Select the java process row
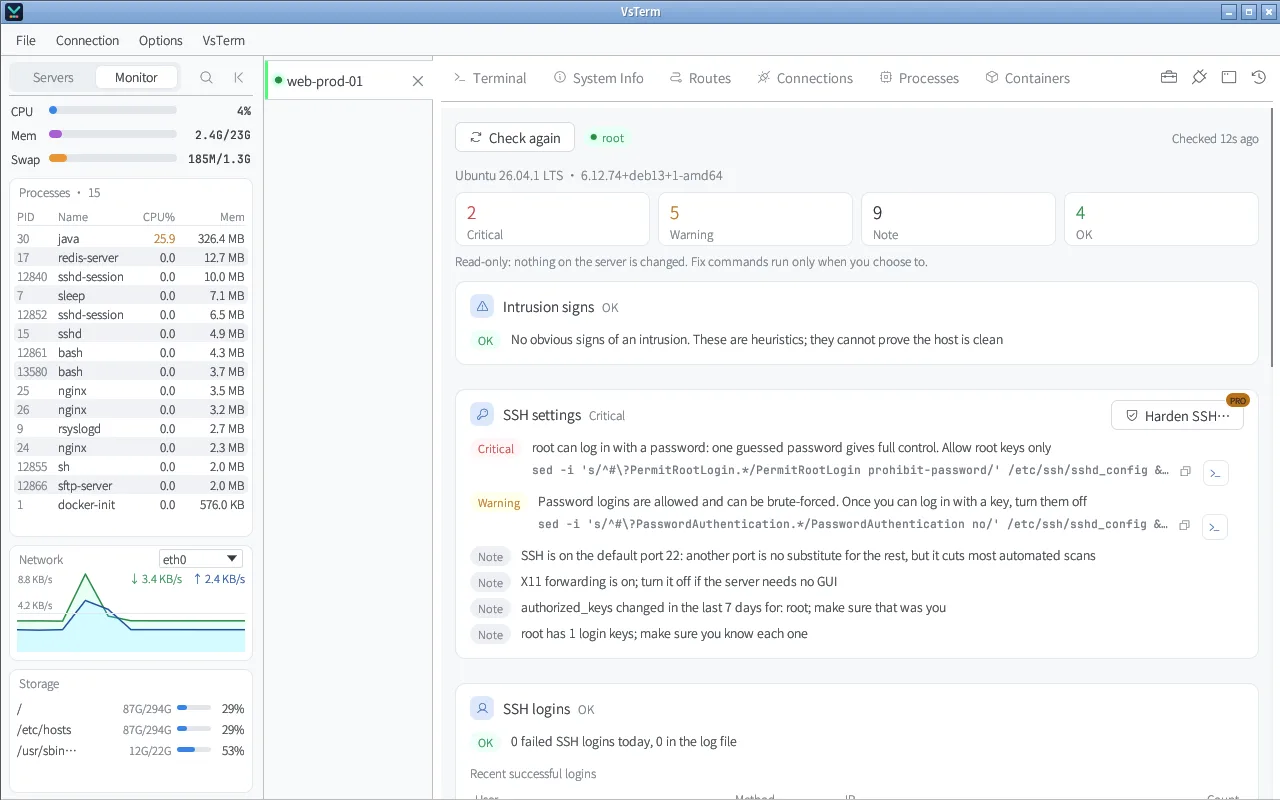Viewport: 1280px width, 800px height. click(130, 239)
